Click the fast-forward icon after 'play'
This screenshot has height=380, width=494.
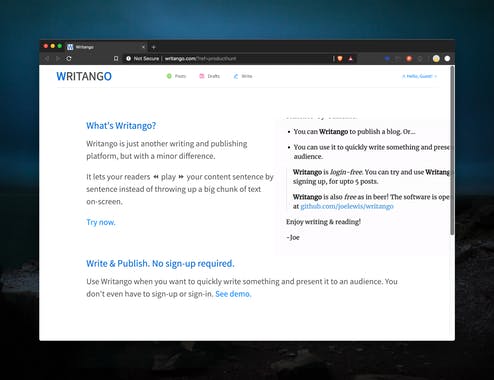click(181, 177)
